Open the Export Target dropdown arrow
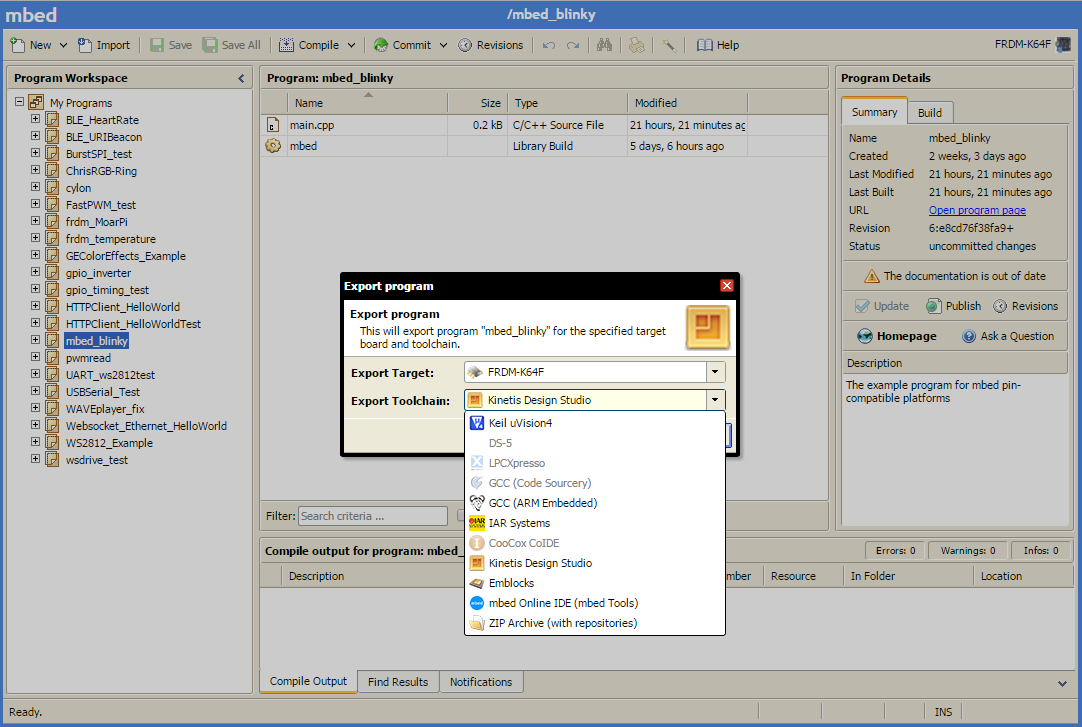Image resolution: width=1082 pixels, height=727 pixels. [715, 372]
